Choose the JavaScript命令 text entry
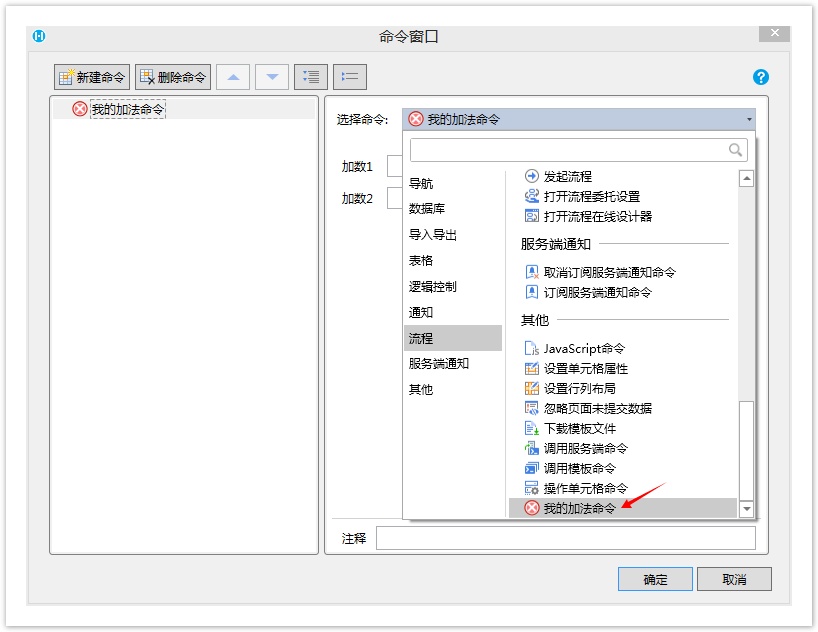This screenshot has height=632, width=818. click(x=584, y=348)
